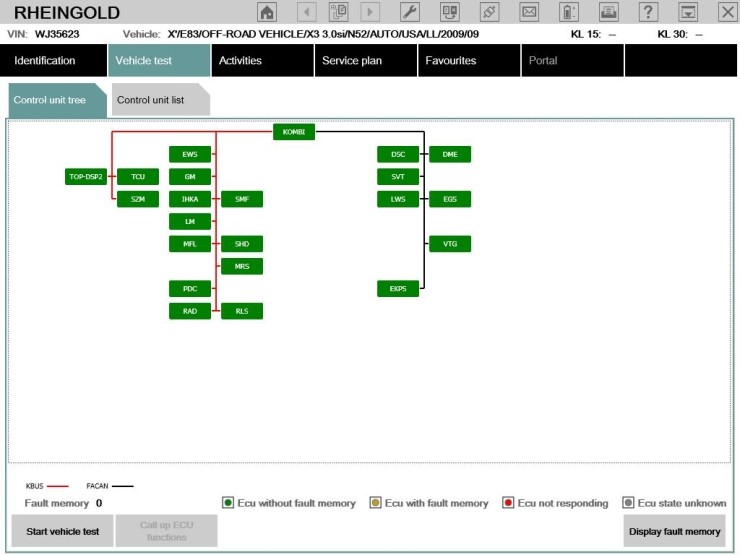Click the Display fault memory button

click(x=674, y=531)
